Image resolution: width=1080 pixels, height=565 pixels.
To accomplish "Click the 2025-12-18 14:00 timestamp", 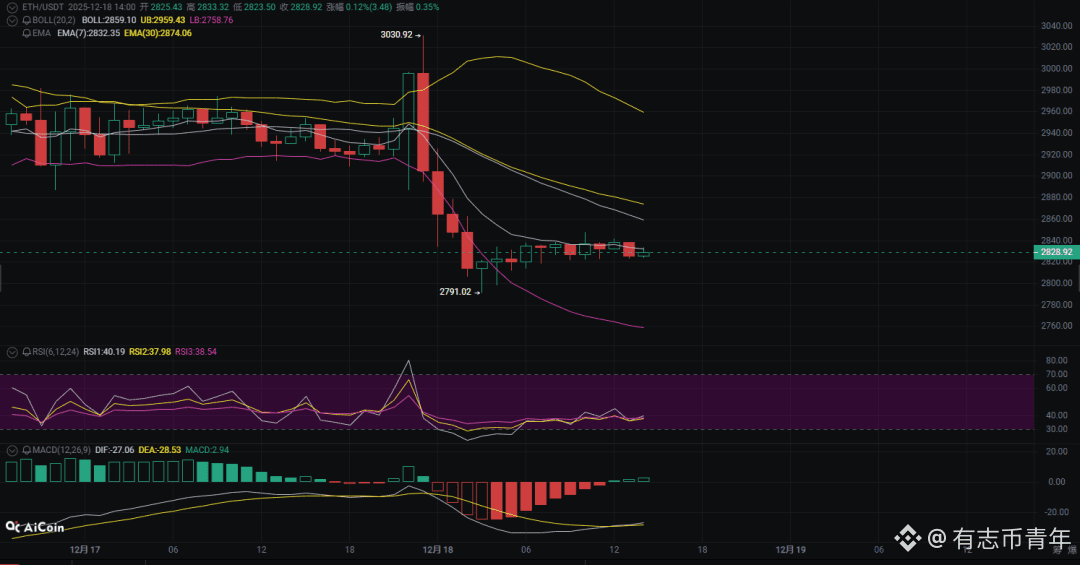I will click(101, 7).
